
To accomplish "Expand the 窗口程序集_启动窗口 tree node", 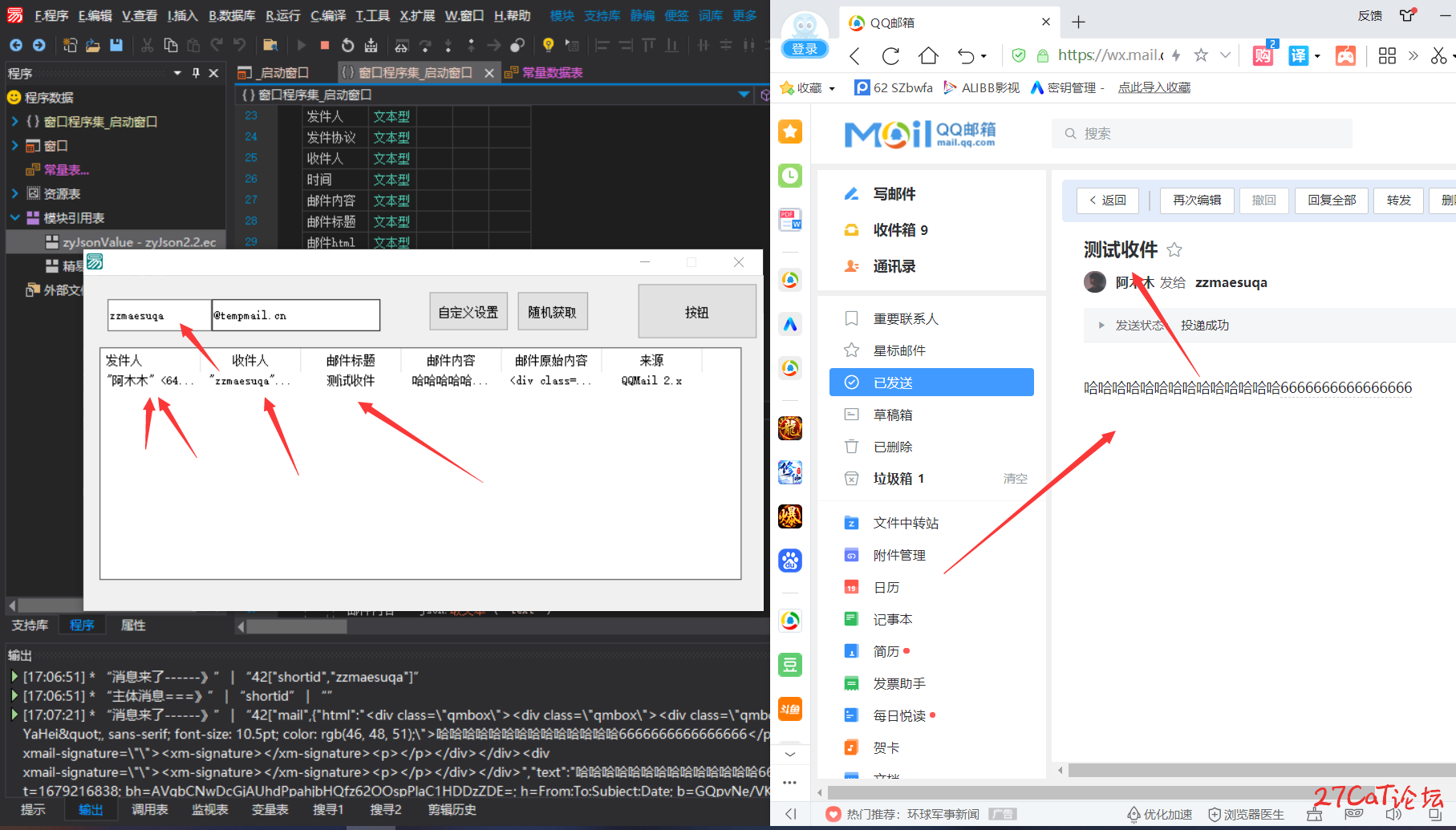I will pyautogui.click(x=14, y=121).
